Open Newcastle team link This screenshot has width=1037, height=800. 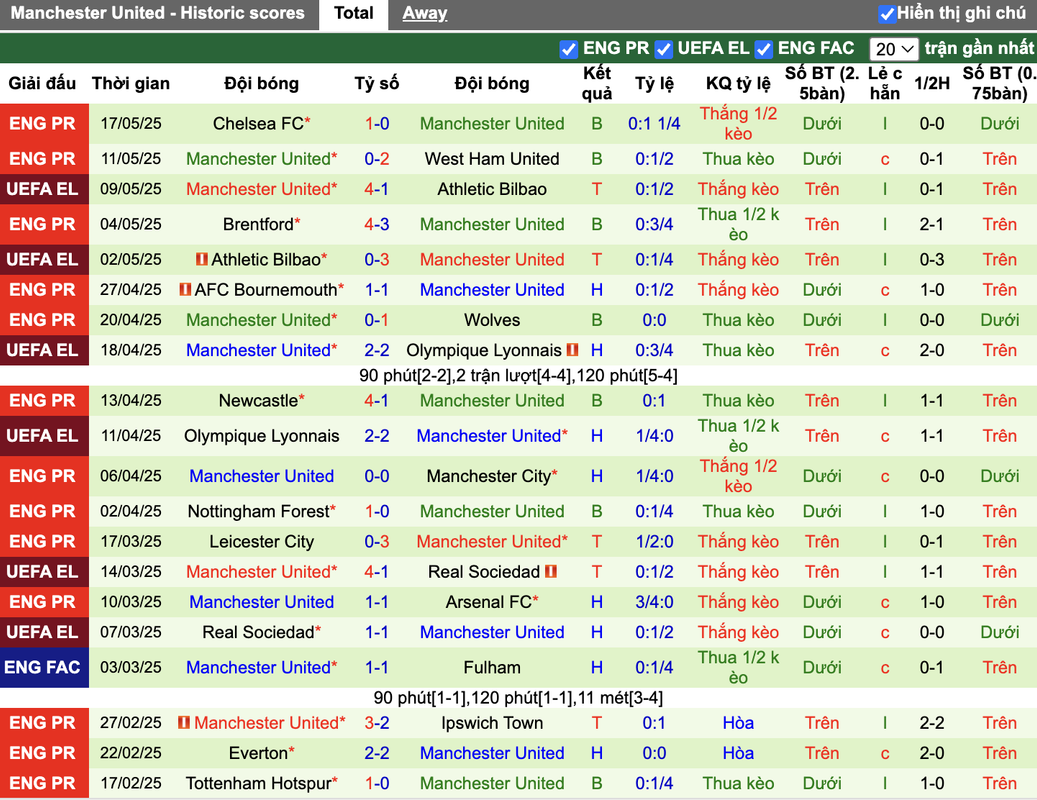(x=259, y=401)
